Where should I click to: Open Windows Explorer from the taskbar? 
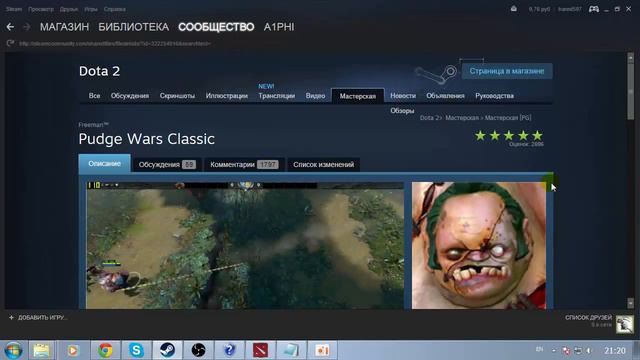(x=41, y=350)
